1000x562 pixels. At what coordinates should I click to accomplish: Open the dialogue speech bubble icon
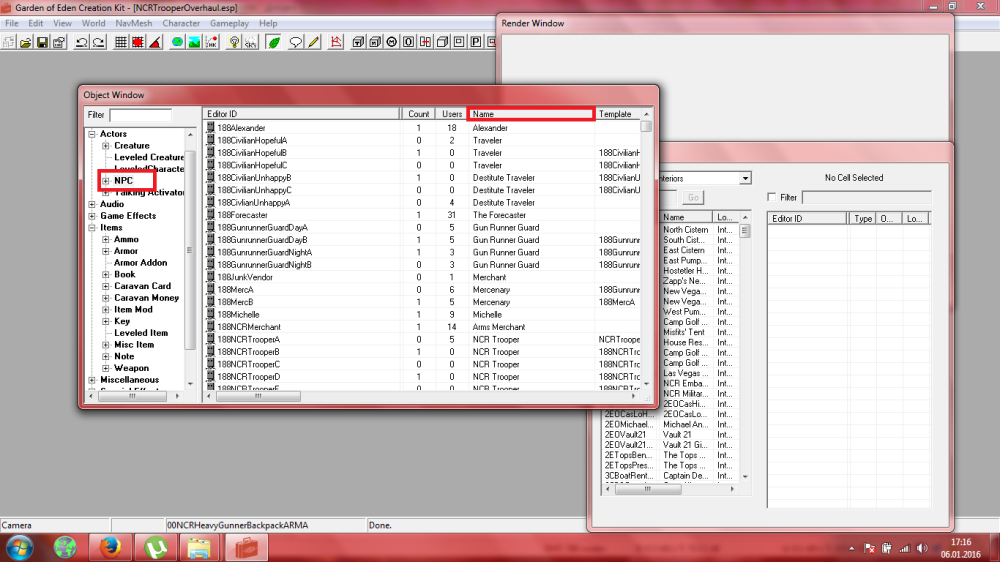point(295,43)
